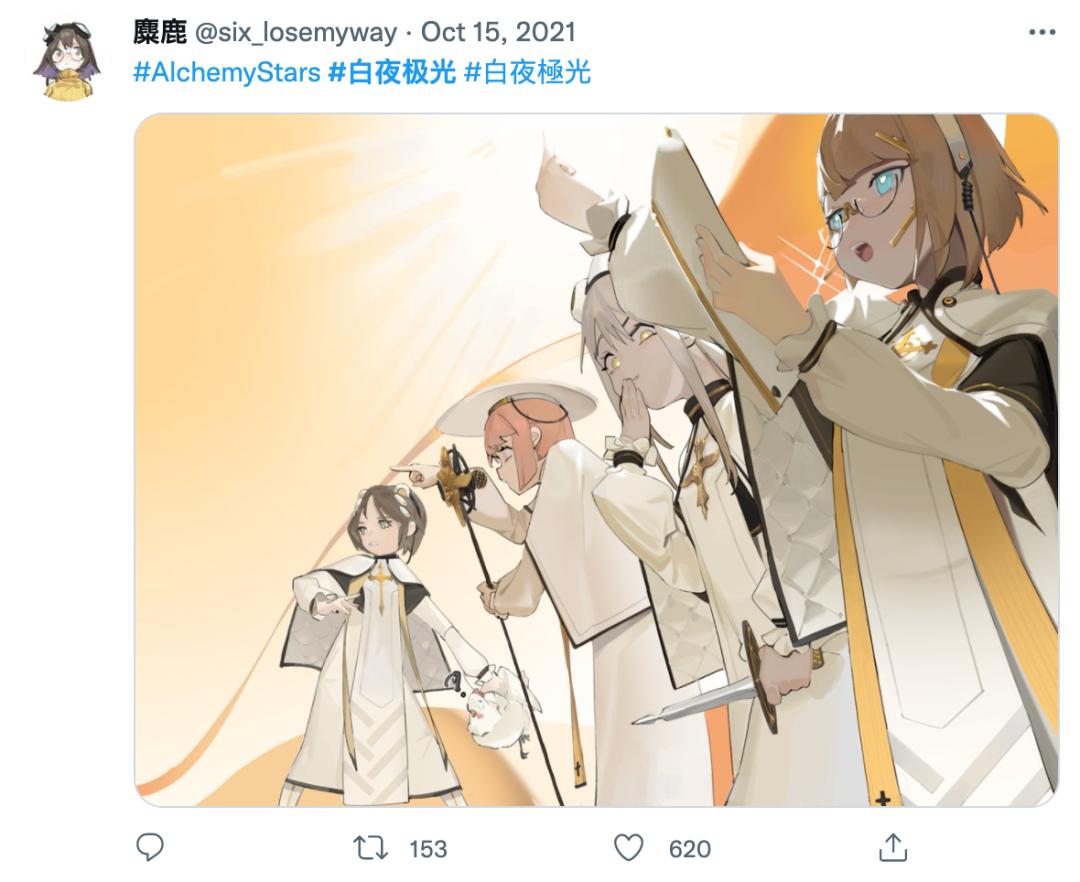This screenshot has width=1080, height=882.
Task: Open the tweet's more options menu
Action: click(1041, 32)
